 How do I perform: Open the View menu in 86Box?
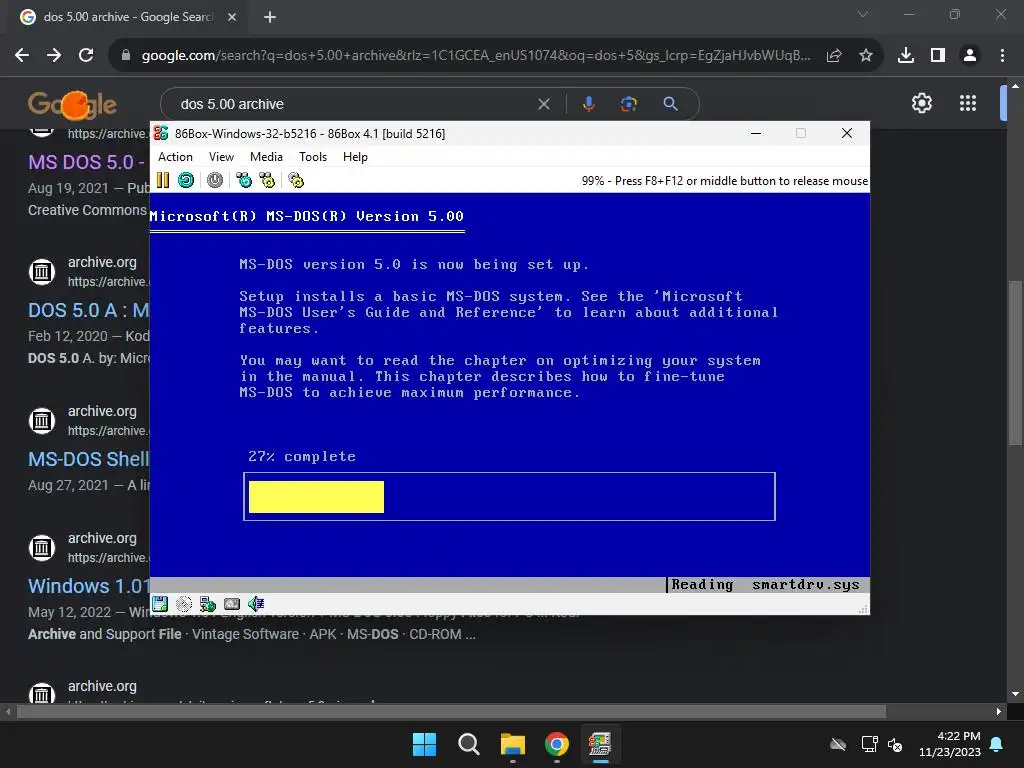coord(221,157)
